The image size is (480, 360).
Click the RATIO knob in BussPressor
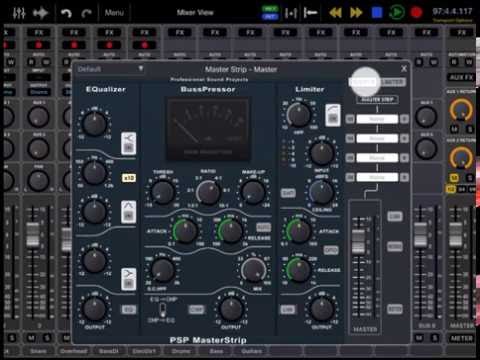[209, 192]
